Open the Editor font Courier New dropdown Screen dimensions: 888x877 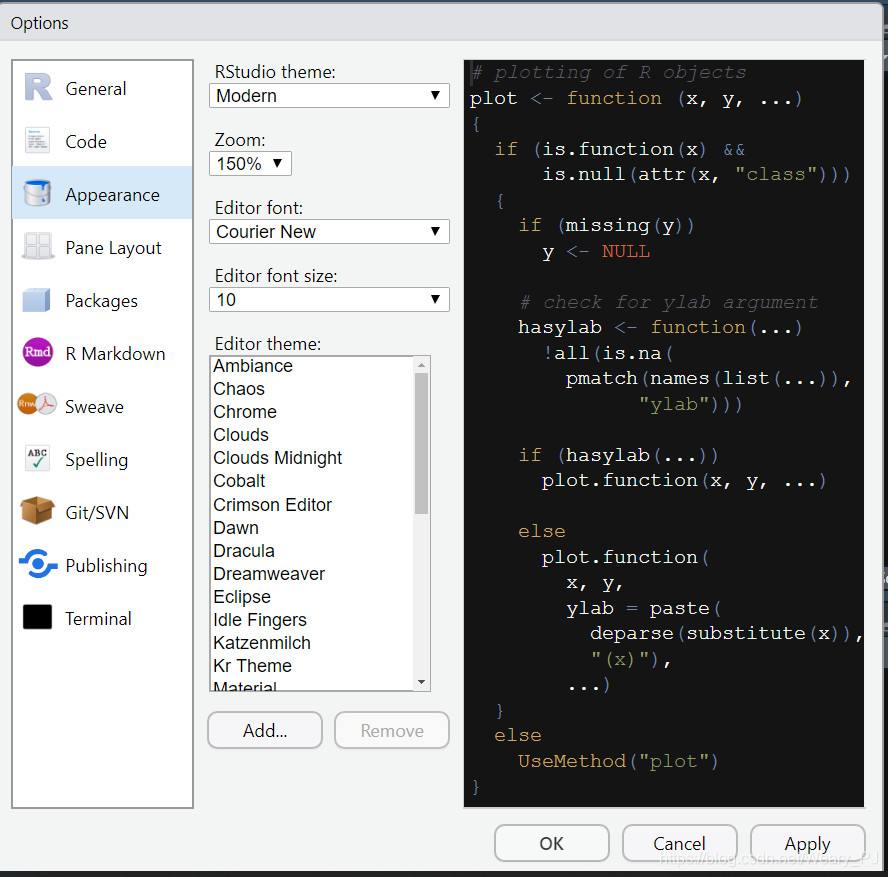(x=329, y=232)
